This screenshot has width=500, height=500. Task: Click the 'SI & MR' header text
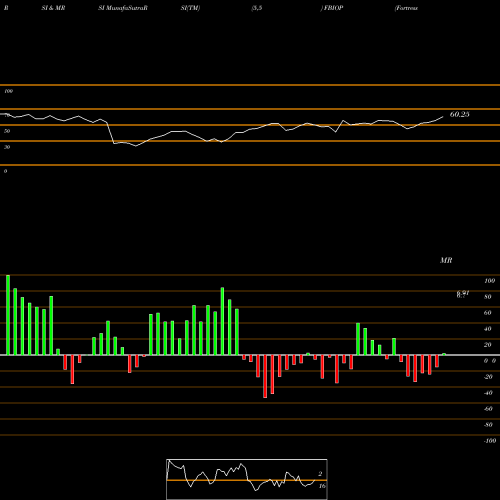(x=53, y=8)
